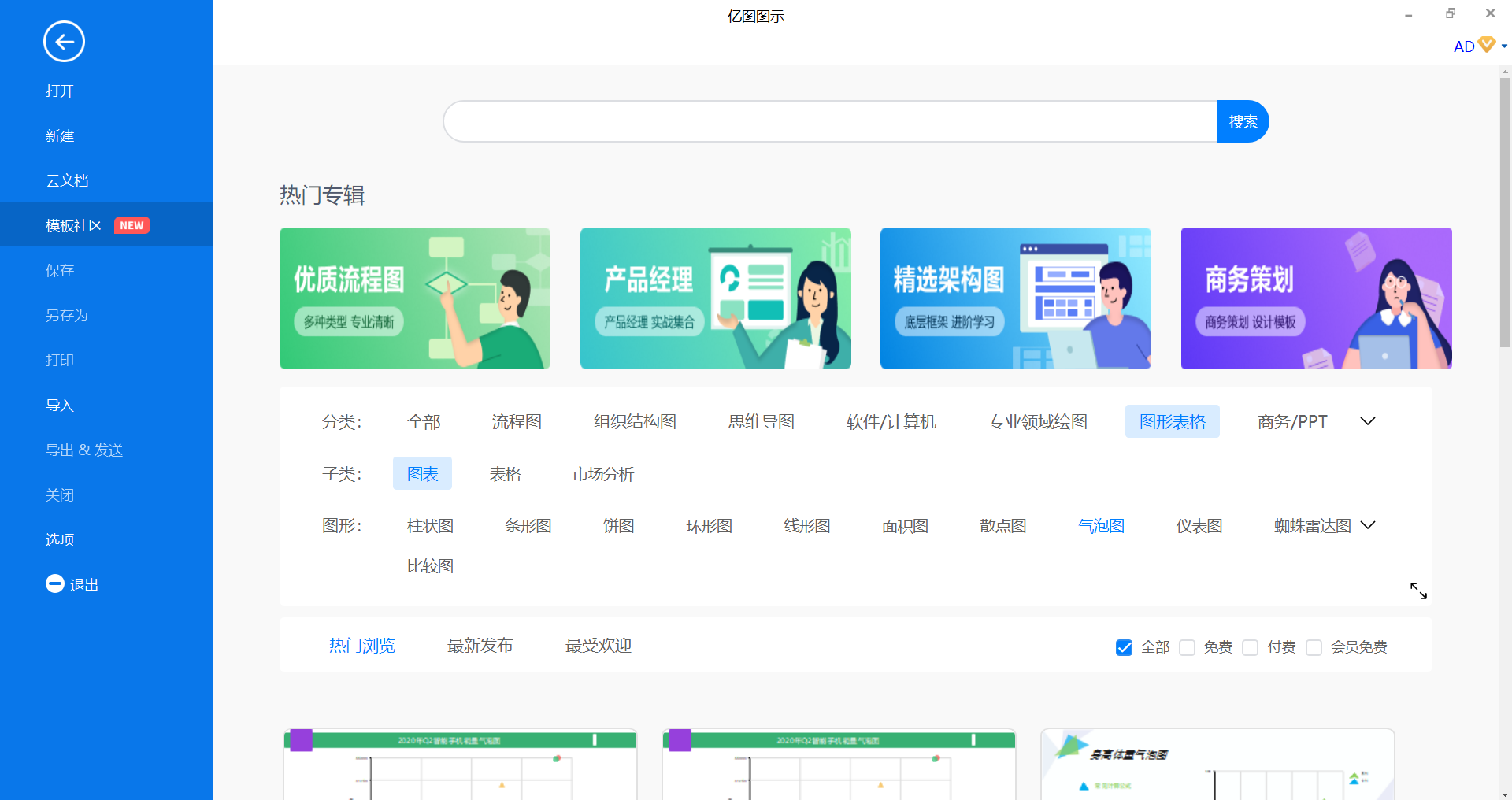Click the back arrow circle icon

pyautogui.click(x=64, y=42)
